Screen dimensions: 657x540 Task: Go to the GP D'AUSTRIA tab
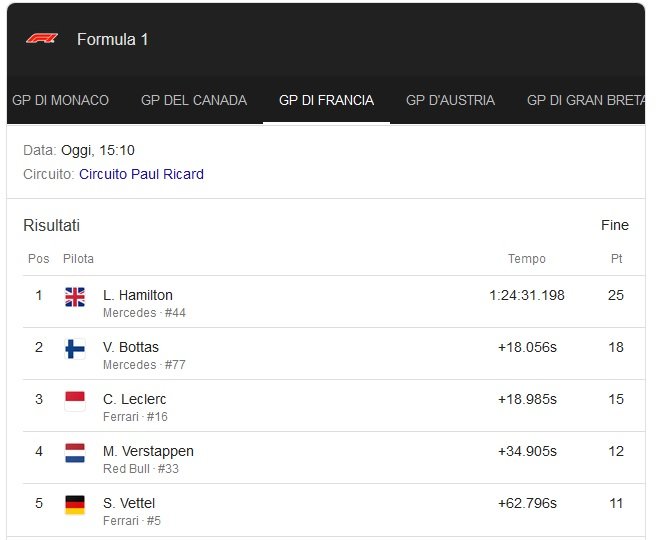tap(450, 100)
